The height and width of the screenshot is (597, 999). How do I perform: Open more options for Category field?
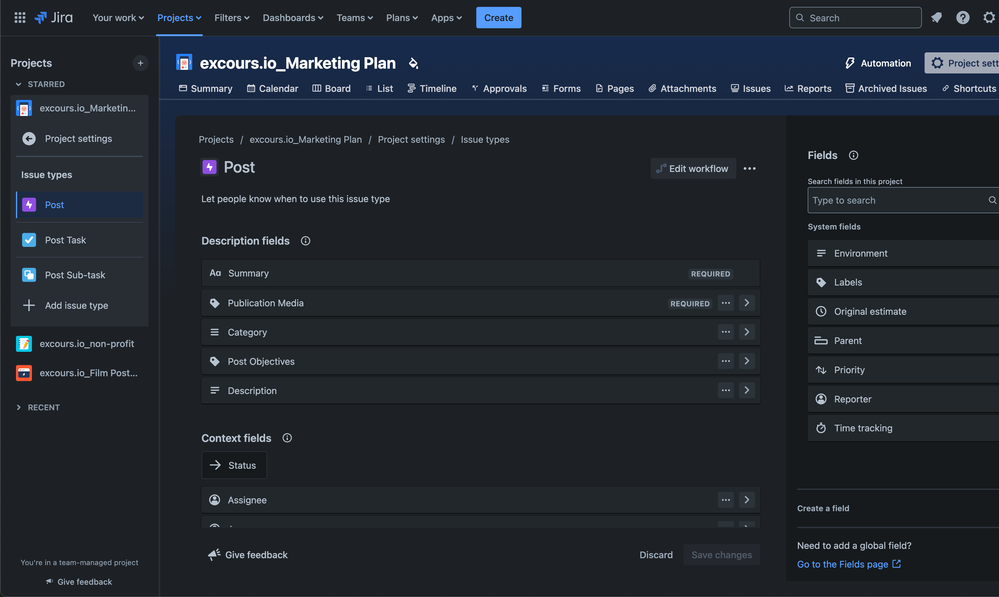(x=726, y=332)
